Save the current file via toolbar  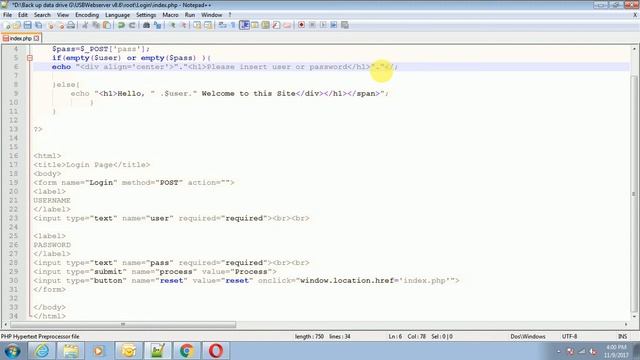(x=28, y=25)
